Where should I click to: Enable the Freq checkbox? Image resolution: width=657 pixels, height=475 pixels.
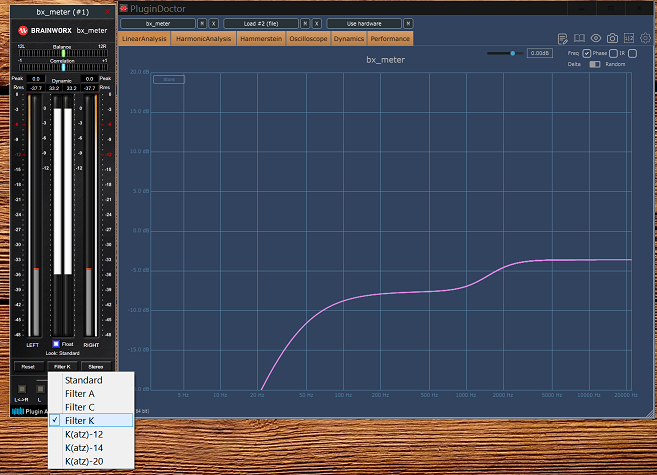coord(587,53)
